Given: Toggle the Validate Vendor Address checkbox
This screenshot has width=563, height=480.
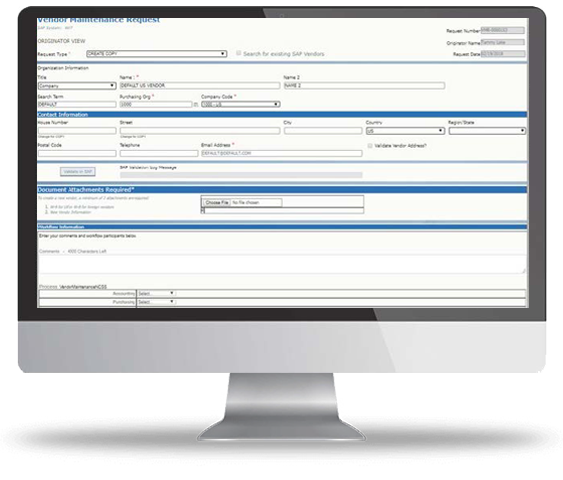Looking at the screenshot, I should (370, 146).
